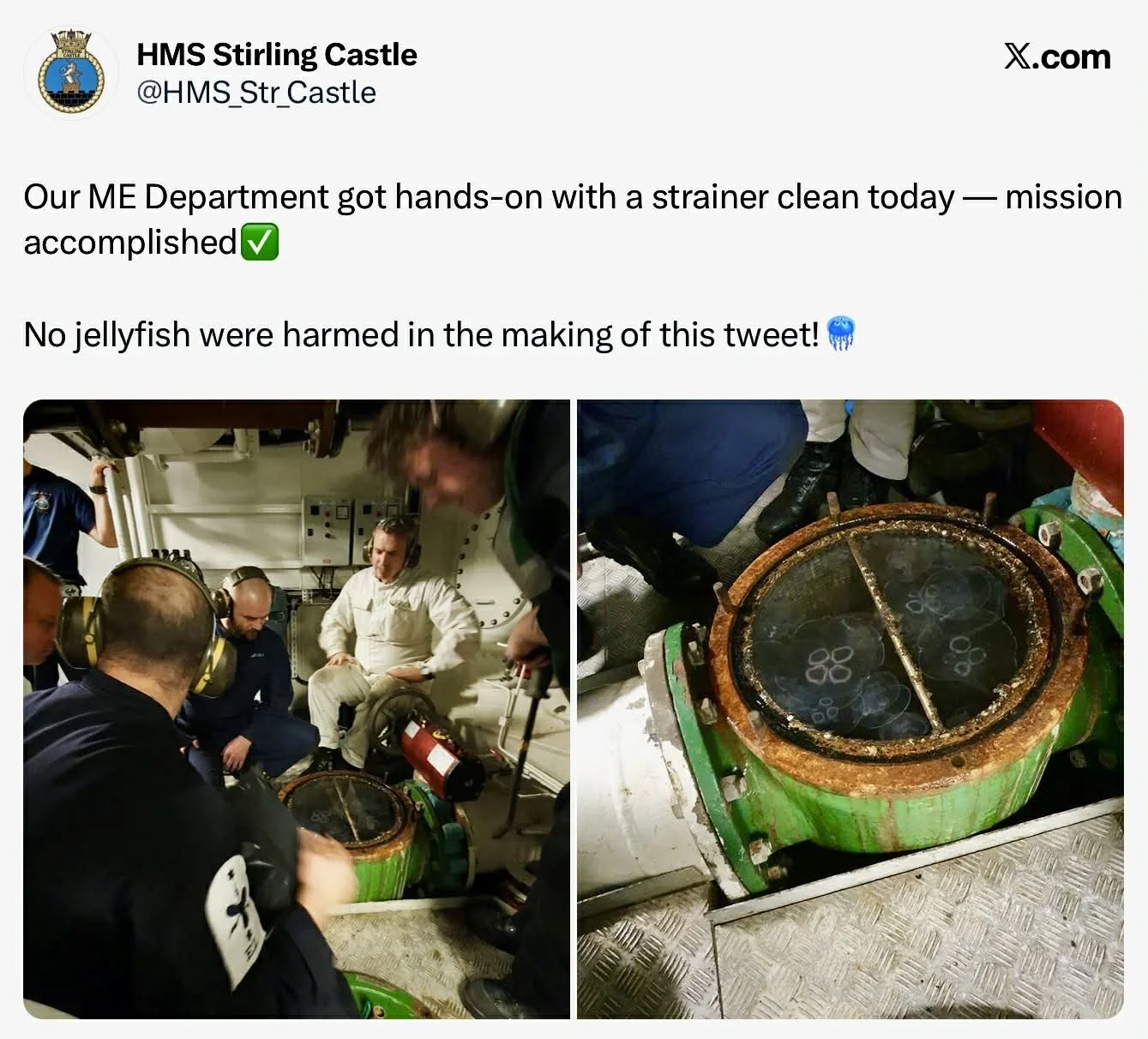This screenshot has width=1148, height=1039.
Task: Click the metal divider bar across the strainer
Action: pos(893,631)
